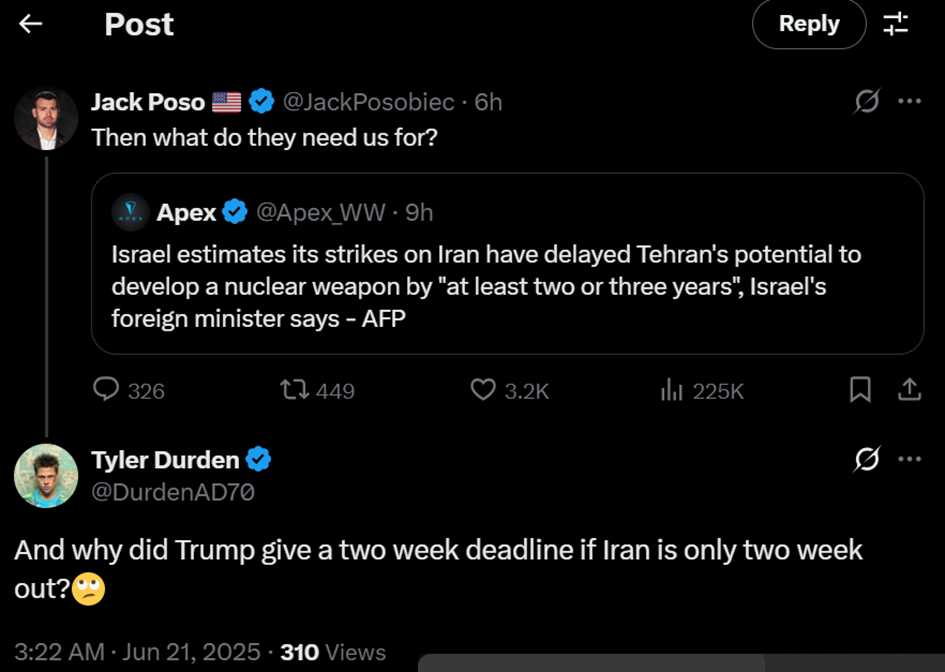Expand more options on Jack Poso's post
The image size is (945, 672).
[x=909, y=101]
